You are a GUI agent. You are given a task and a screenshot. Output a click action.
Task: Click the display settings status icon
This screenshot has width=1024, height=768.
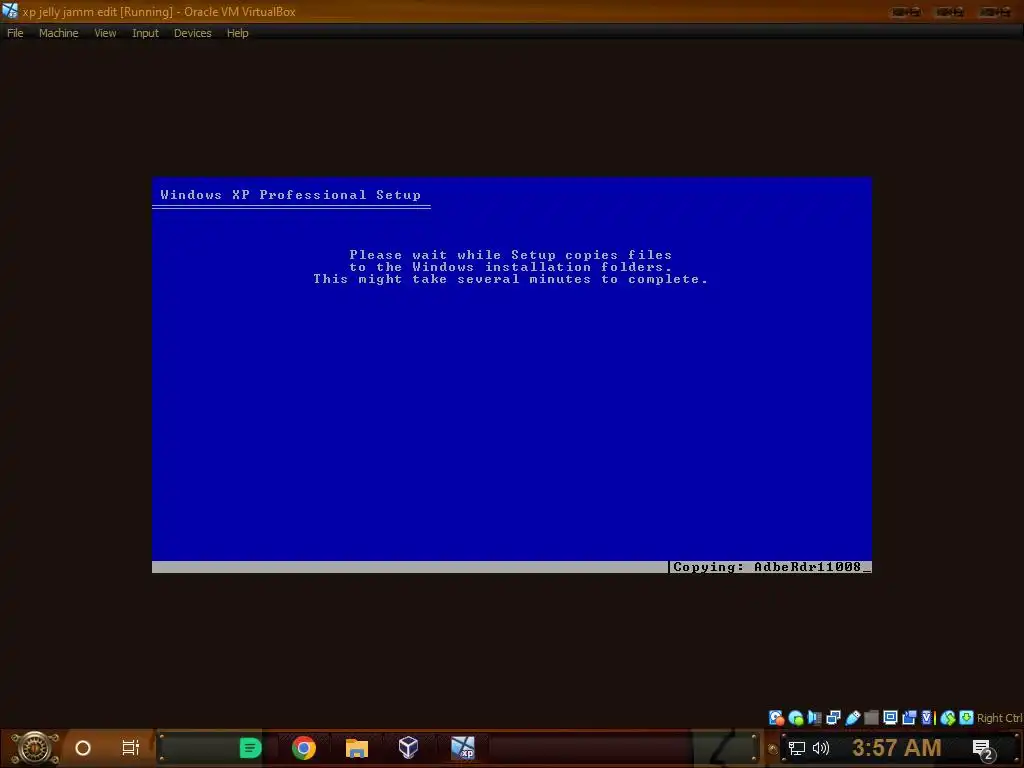890,718
